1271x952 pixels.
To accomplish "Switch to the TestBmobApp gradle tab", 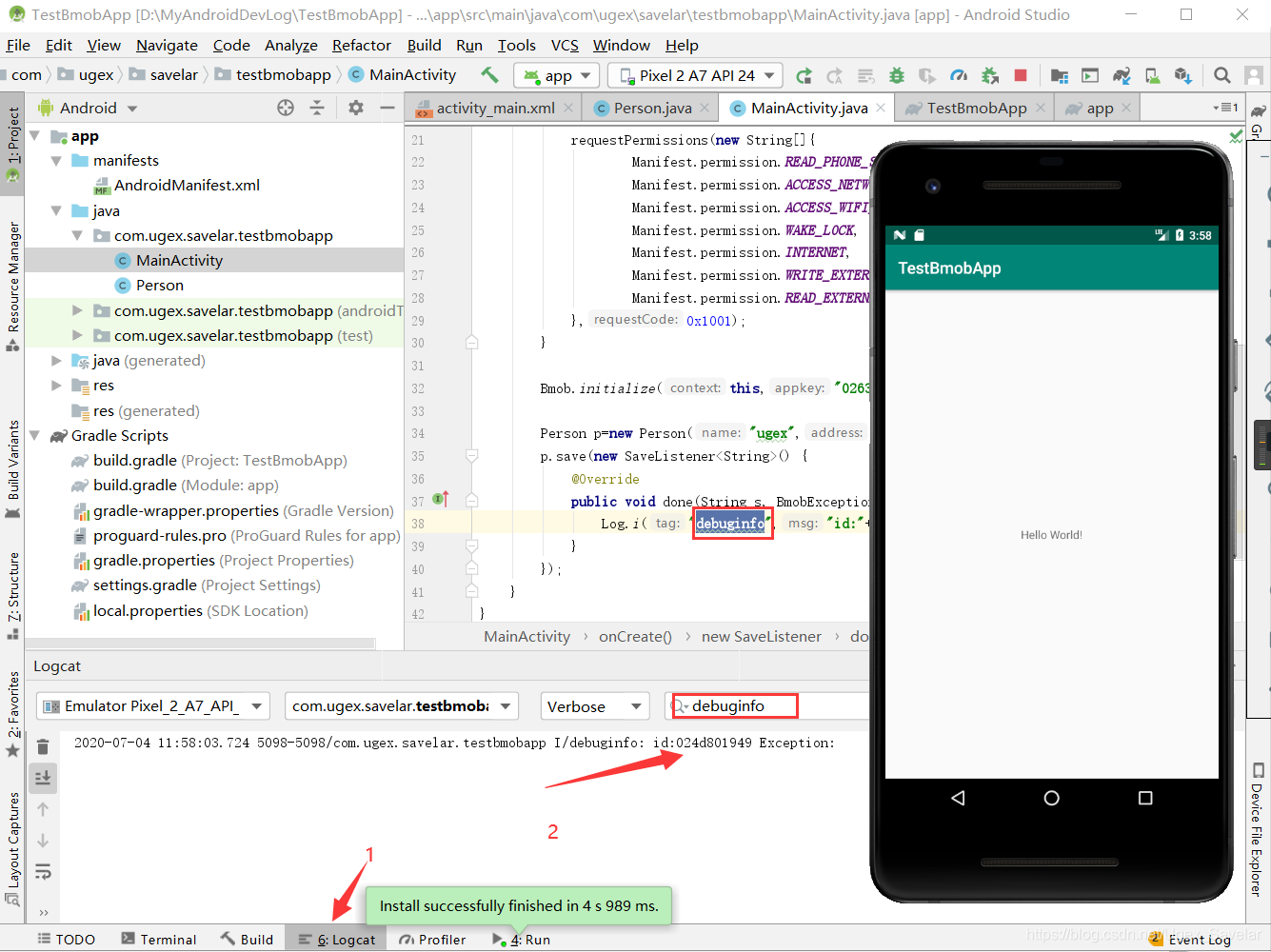I will coord(977,108).
